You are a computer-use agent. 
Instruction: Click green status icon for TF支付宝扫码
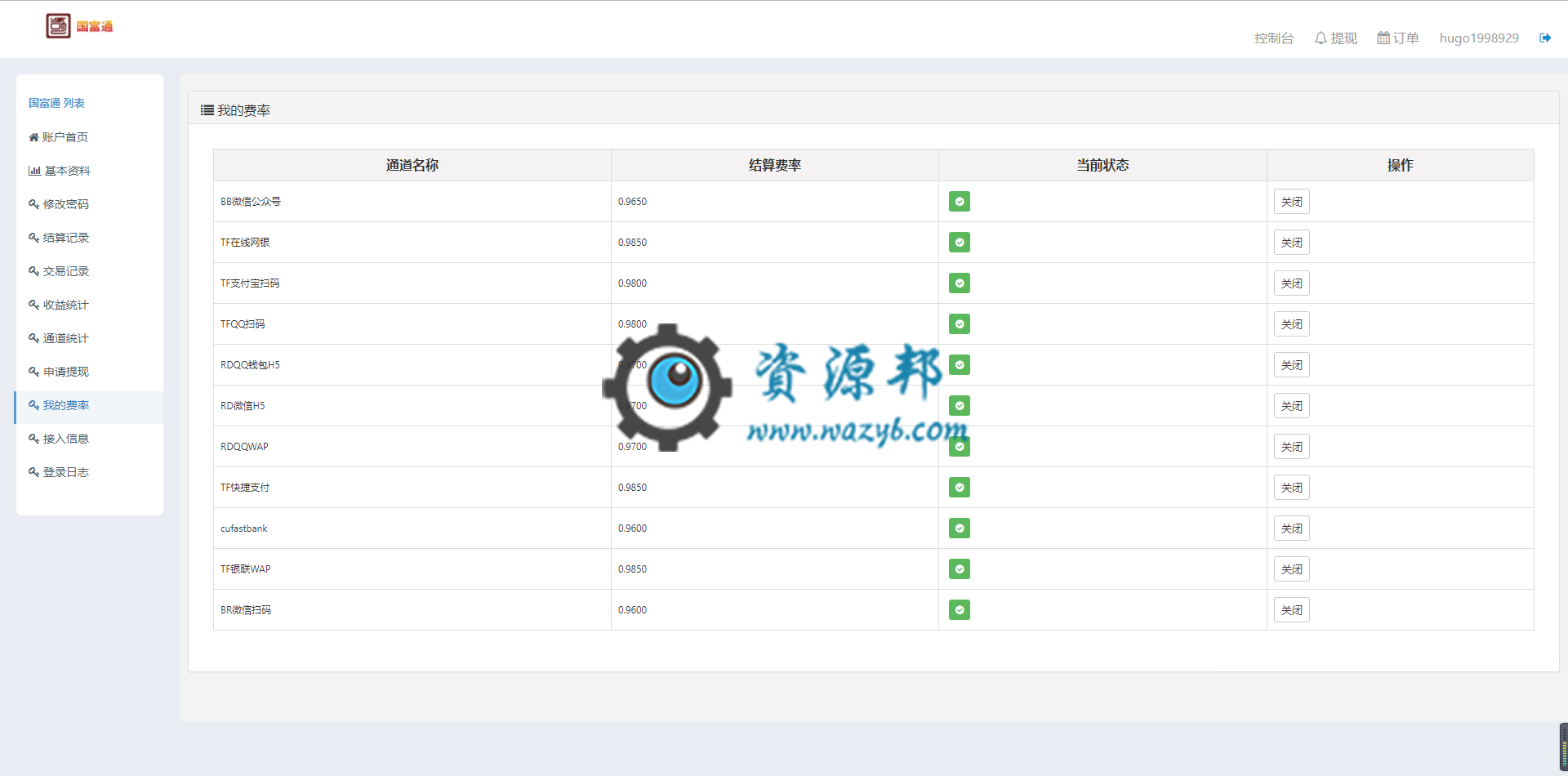960,283
